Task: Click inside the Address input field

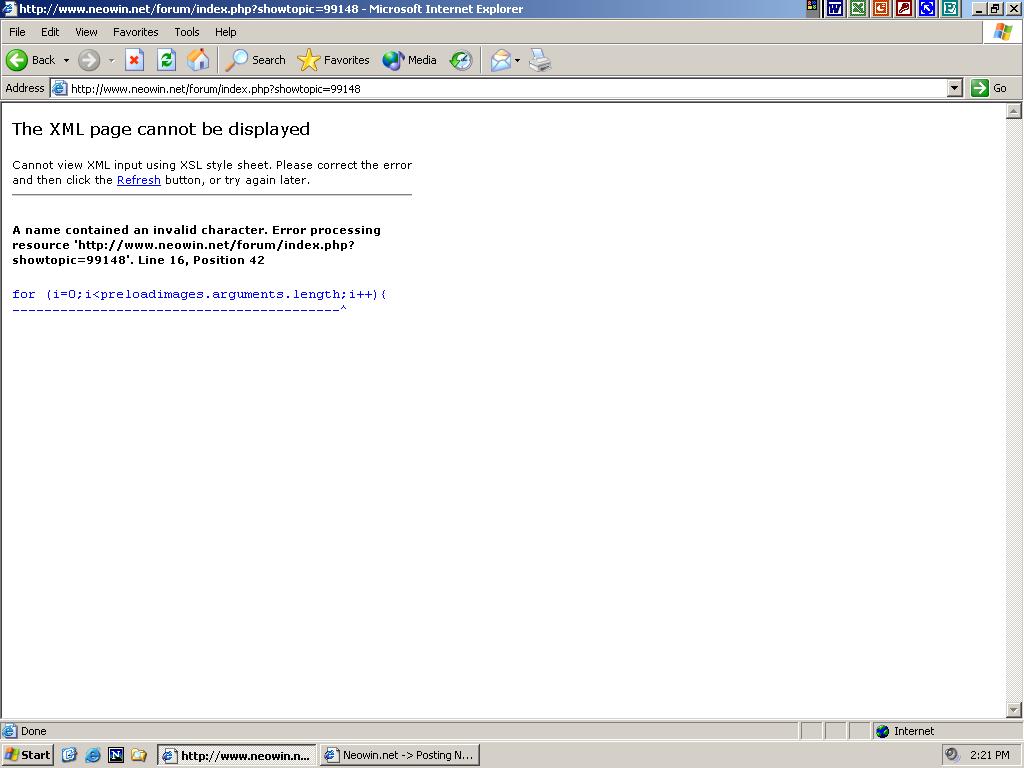Action: tap(400, 88)
